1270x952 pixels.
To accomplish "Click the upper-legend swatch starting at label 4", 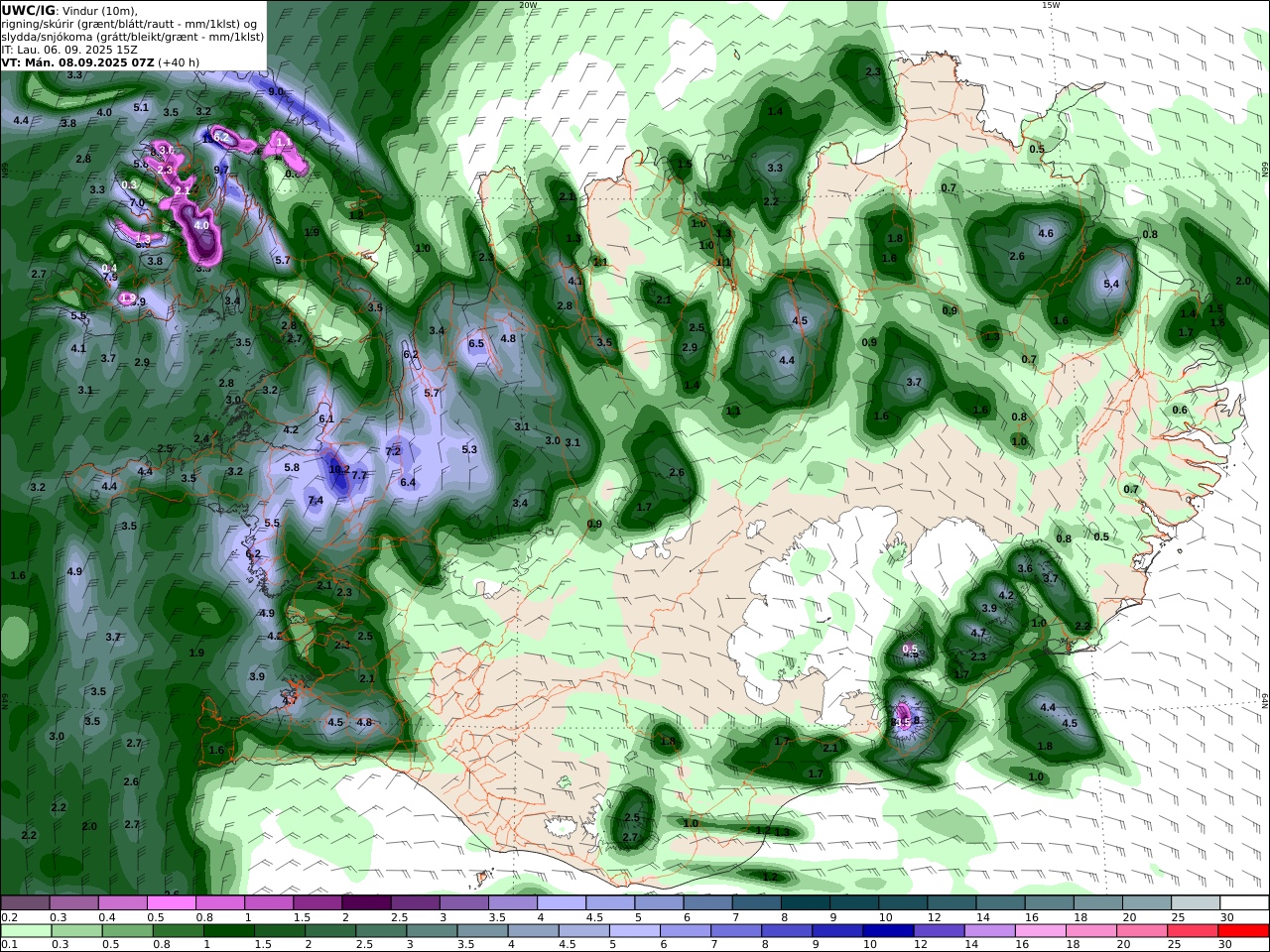I will [x=561, y=903].
